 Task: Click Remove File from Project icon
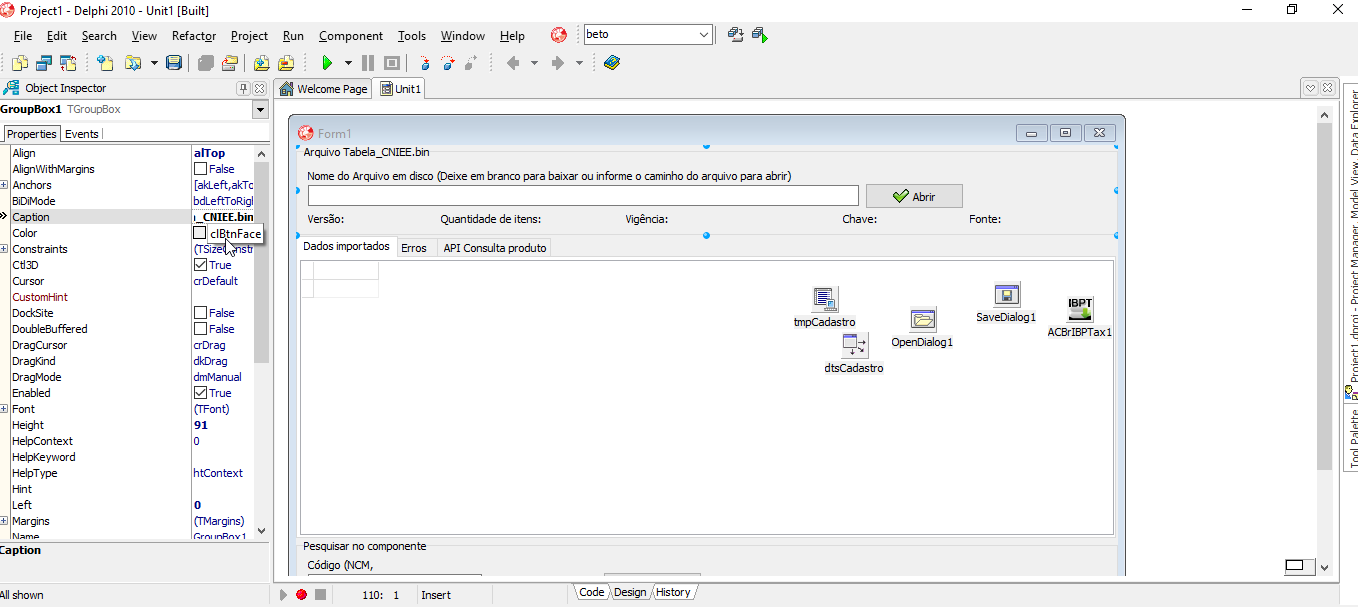pos(287,63)
